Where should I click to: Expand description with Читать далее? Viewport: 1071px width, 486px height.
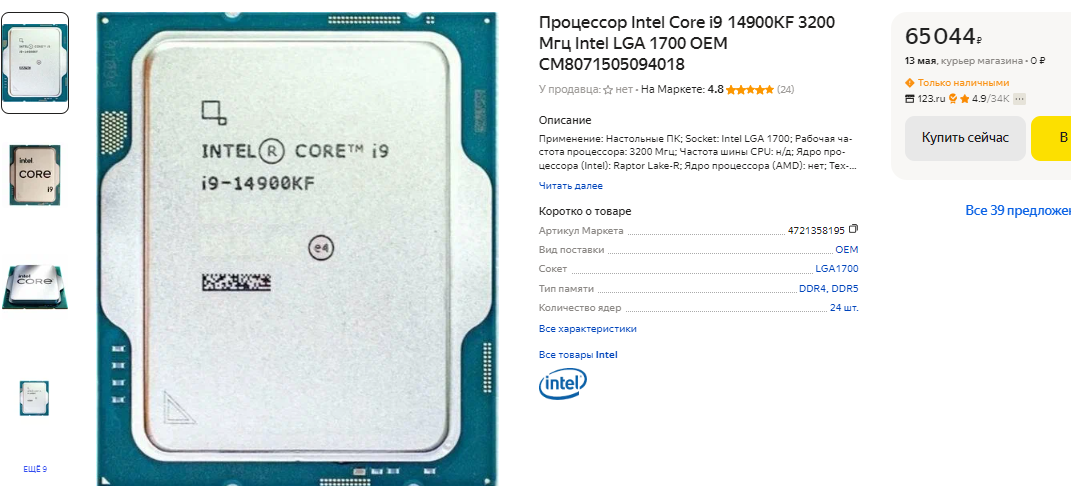click(x=571, y=186)
